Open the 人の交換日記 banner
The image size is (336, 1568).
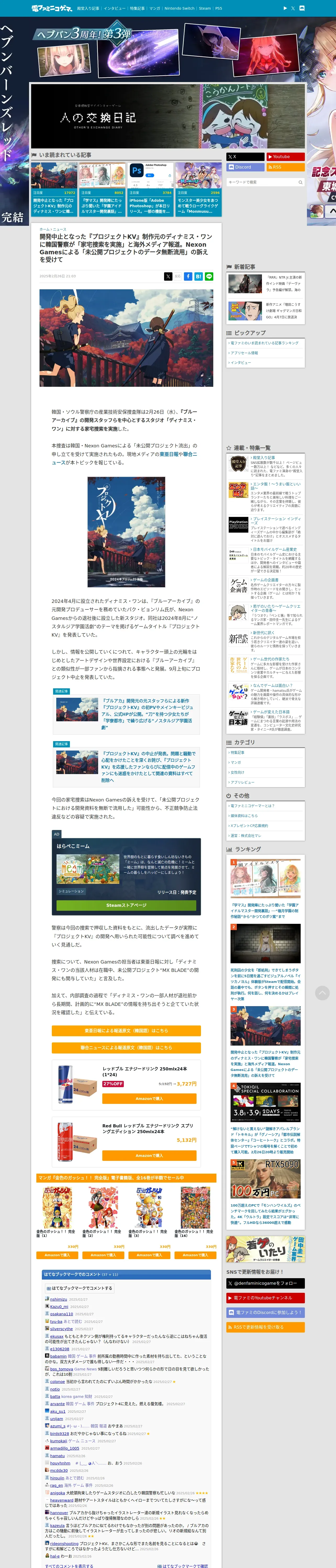point(168,116)
